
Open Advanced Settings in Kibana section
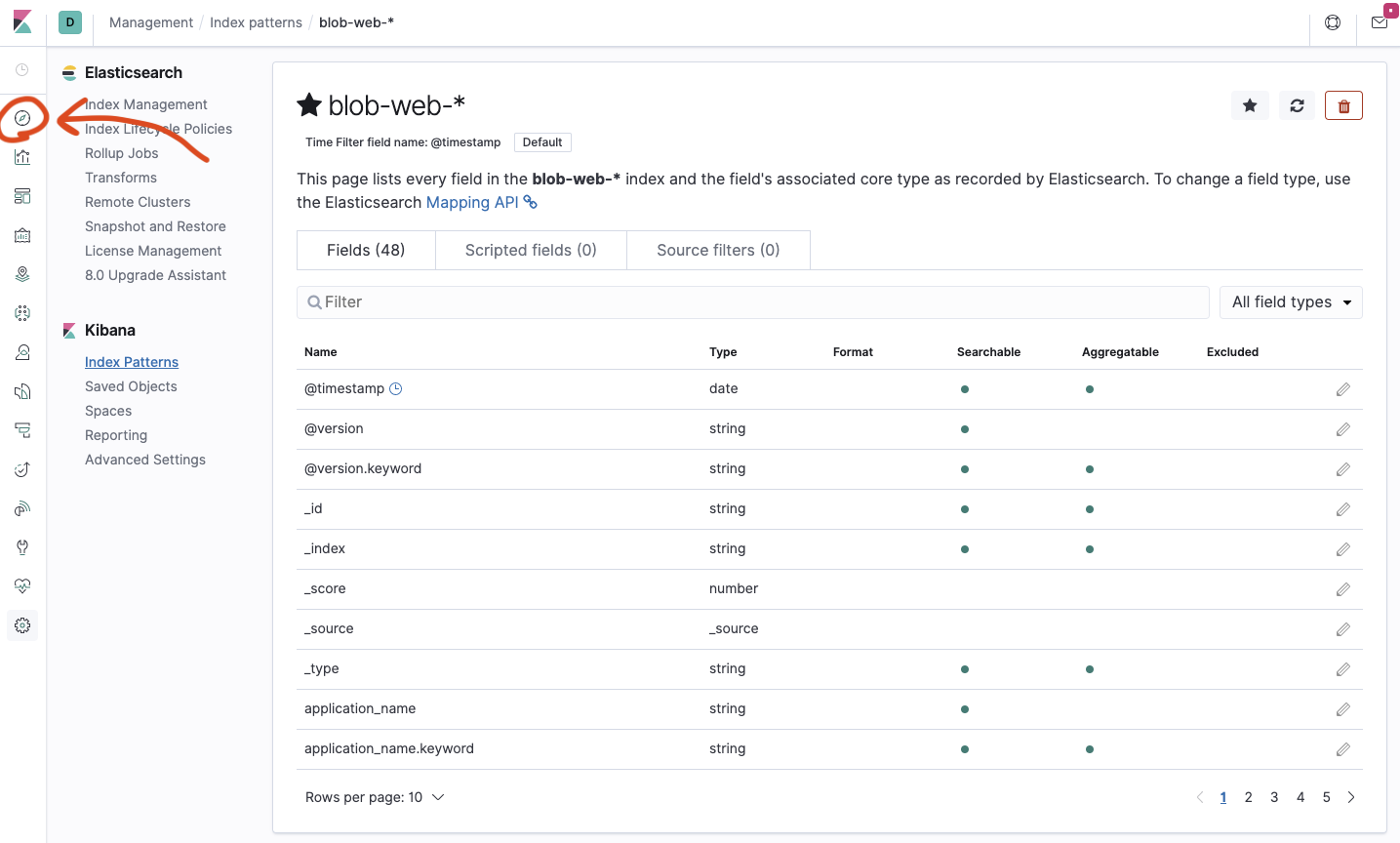145,460
